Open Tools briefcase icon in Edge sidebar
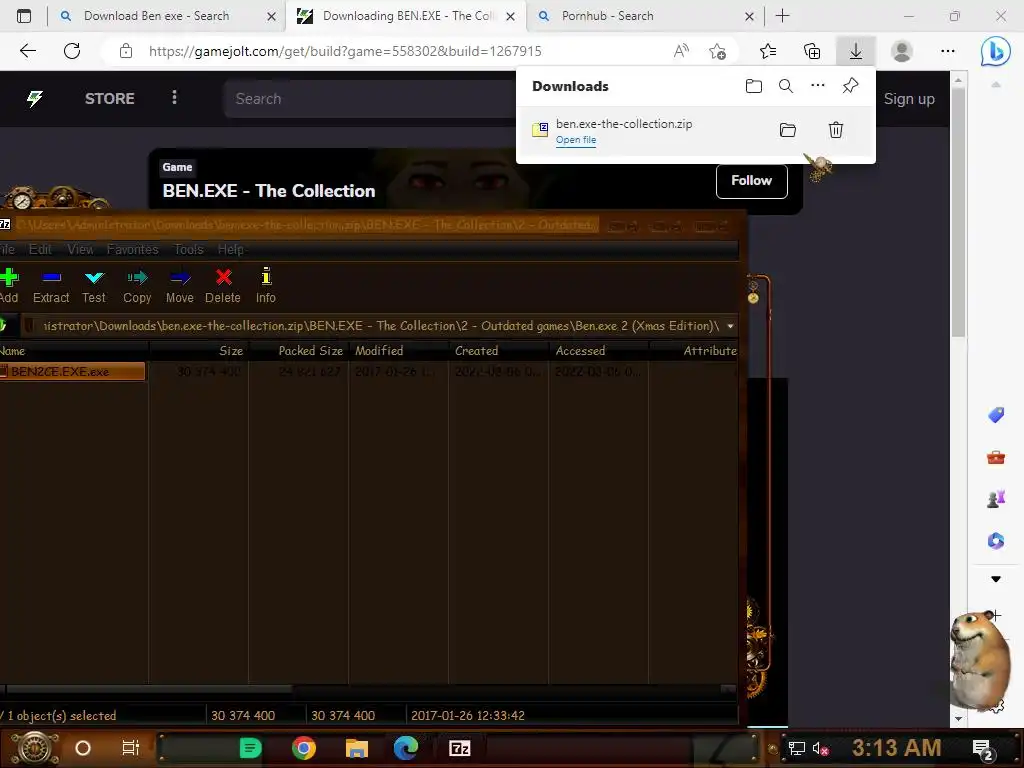The image size is (1024, 768). 995,457
